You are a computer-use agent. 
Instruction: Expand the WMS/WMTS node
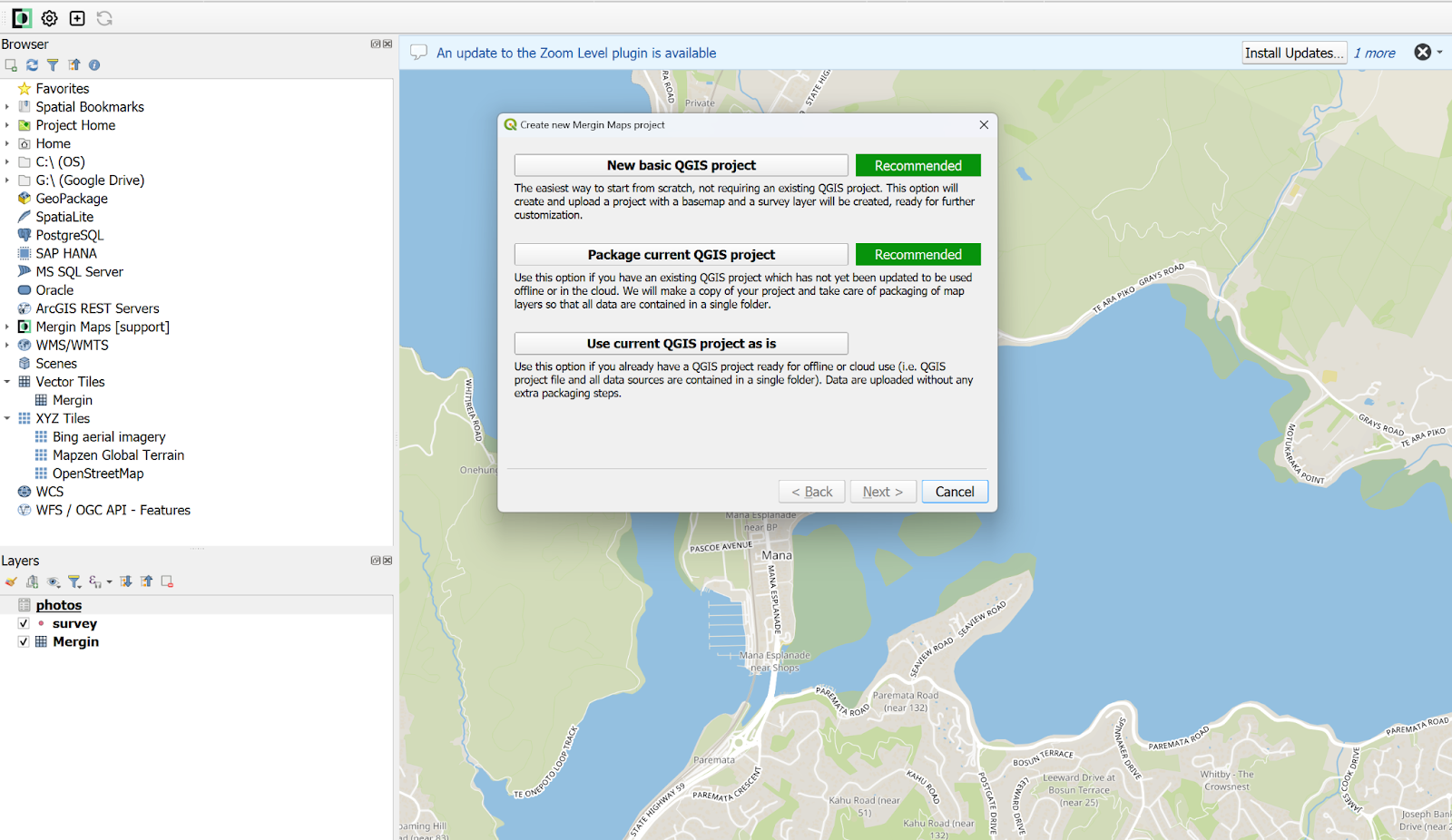7,345
